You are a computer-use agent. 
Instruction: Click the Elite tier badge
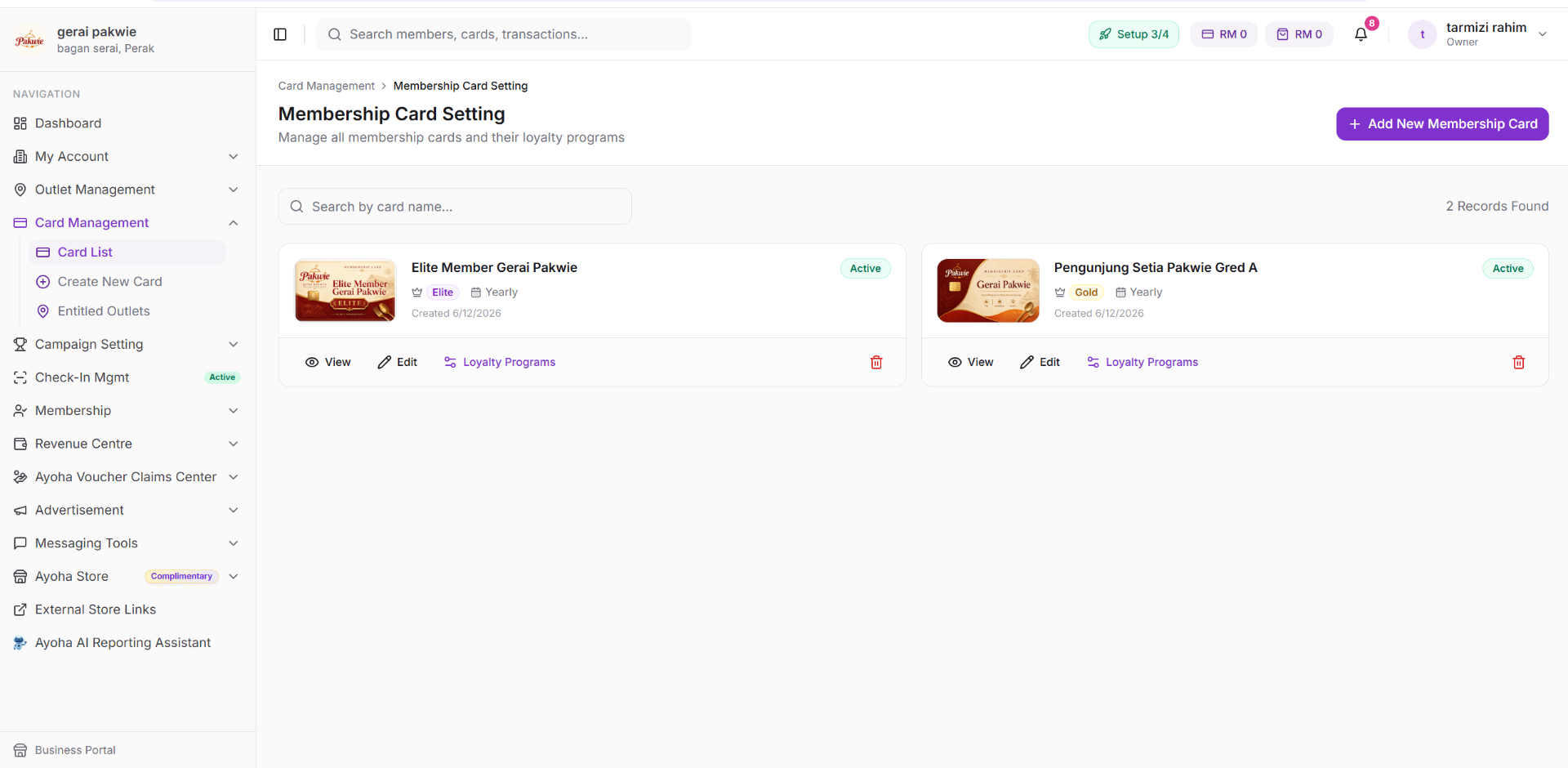click(x=443, y=292)
